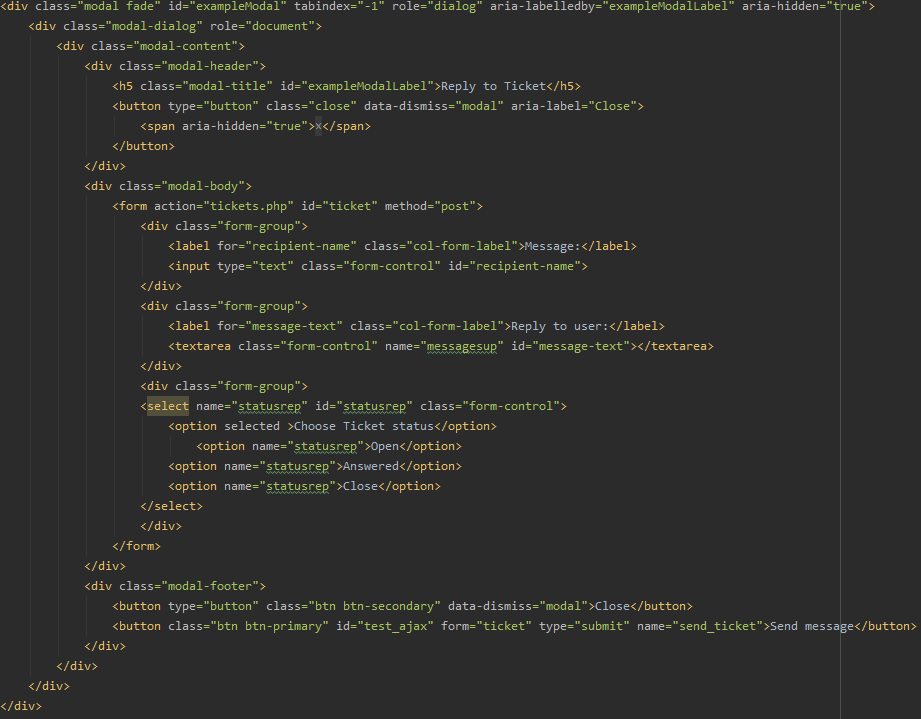Click the form="ticket" attribute
Viewport: 921px width, 719px height.
tap(486, 626)
